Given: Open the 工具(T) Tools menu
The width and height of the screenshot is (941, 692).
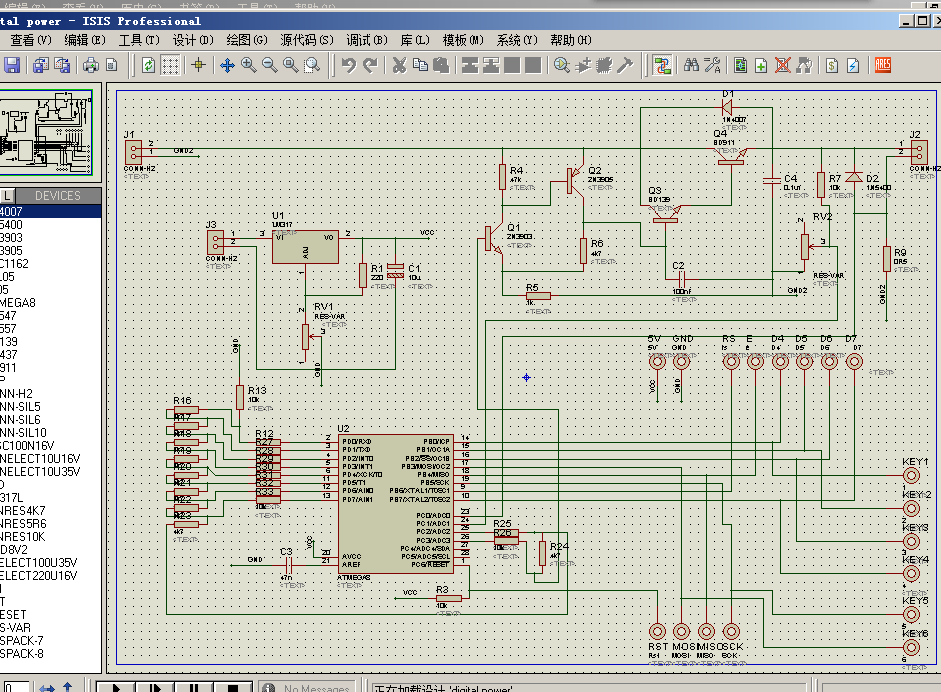Looking at the screenshot, I should tap(139, 40).
